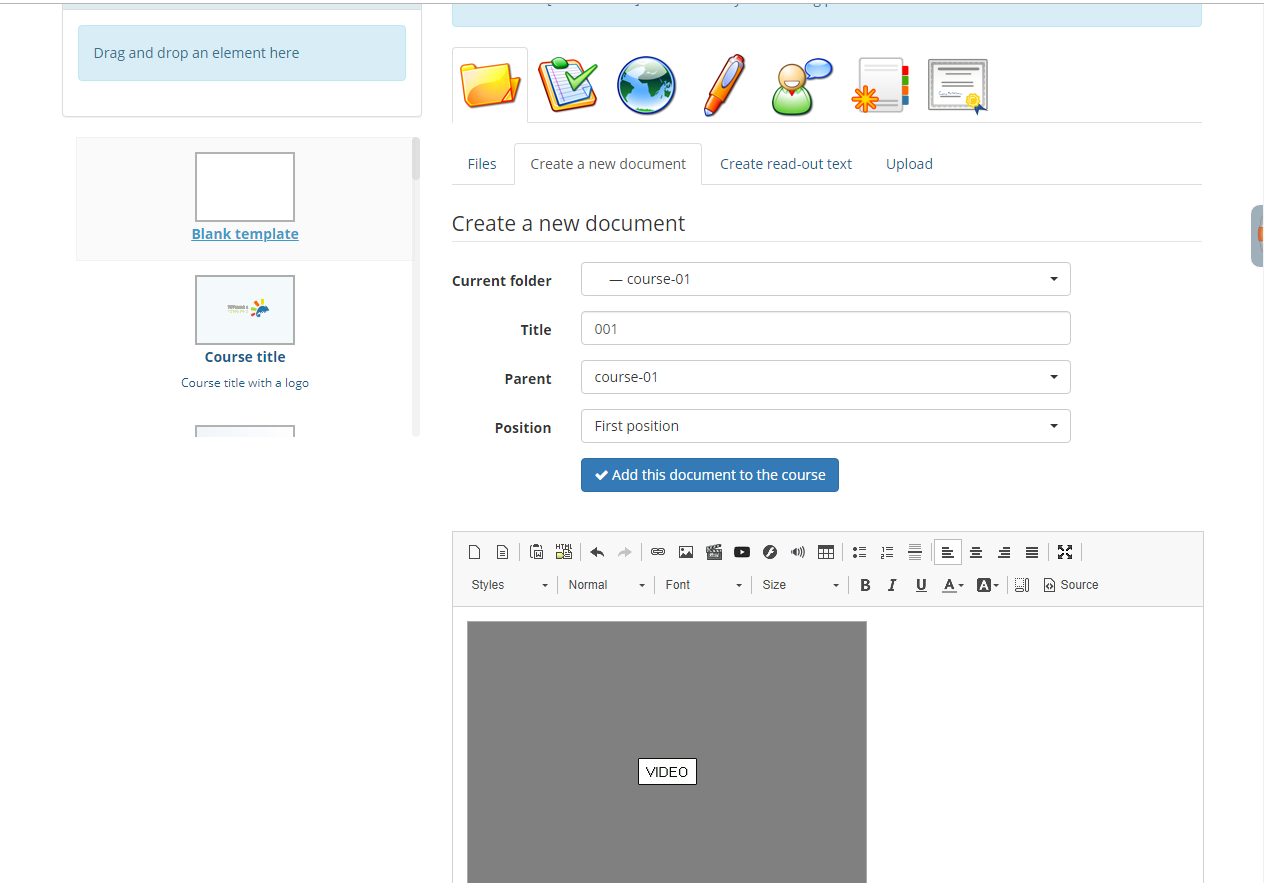1264x883 pixels.
Task: Switch to the Upload tab
Action: (x=909, y=163)
